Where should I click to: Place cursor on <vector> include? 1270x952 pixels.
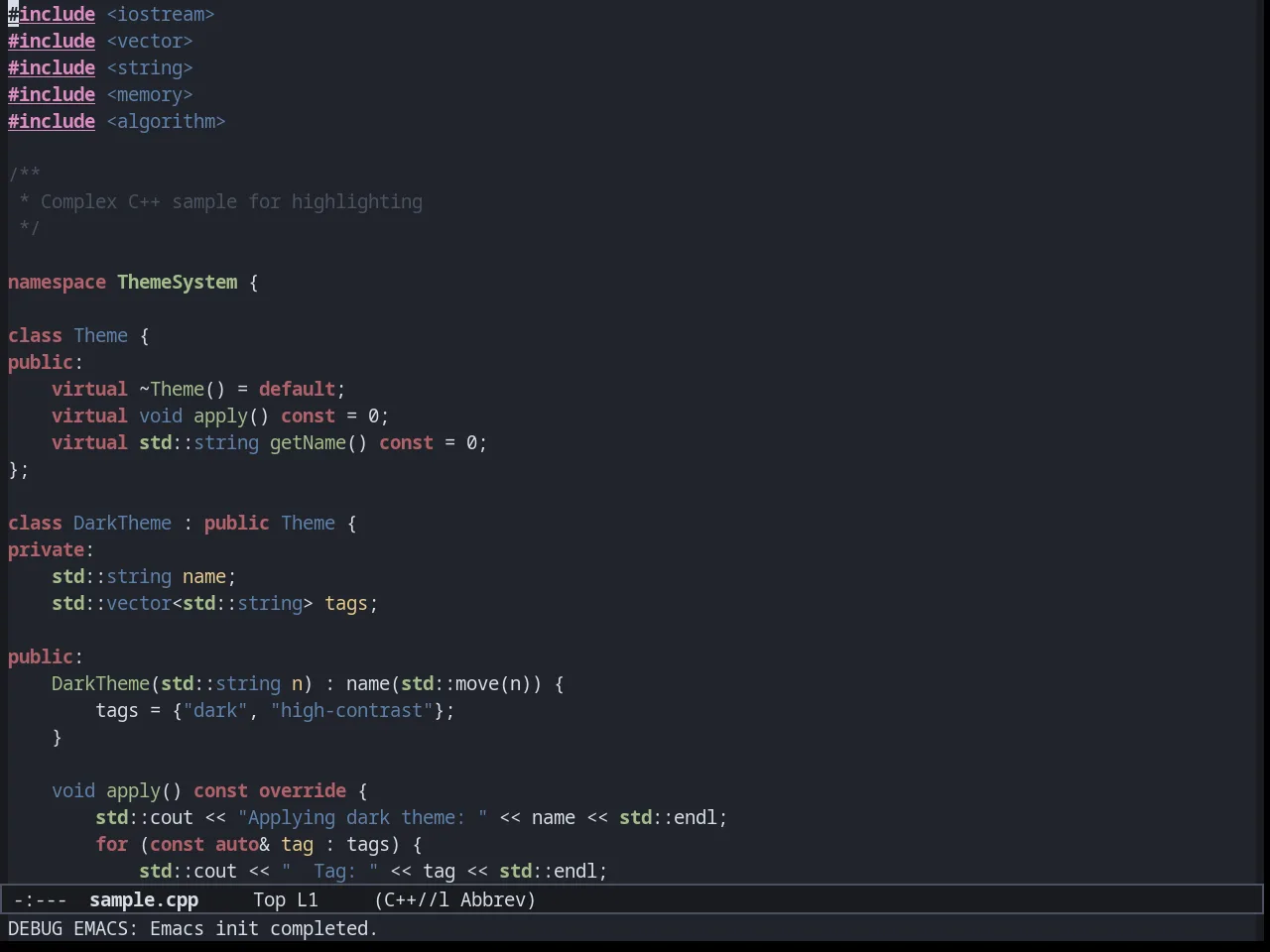(x=150, y=42)
